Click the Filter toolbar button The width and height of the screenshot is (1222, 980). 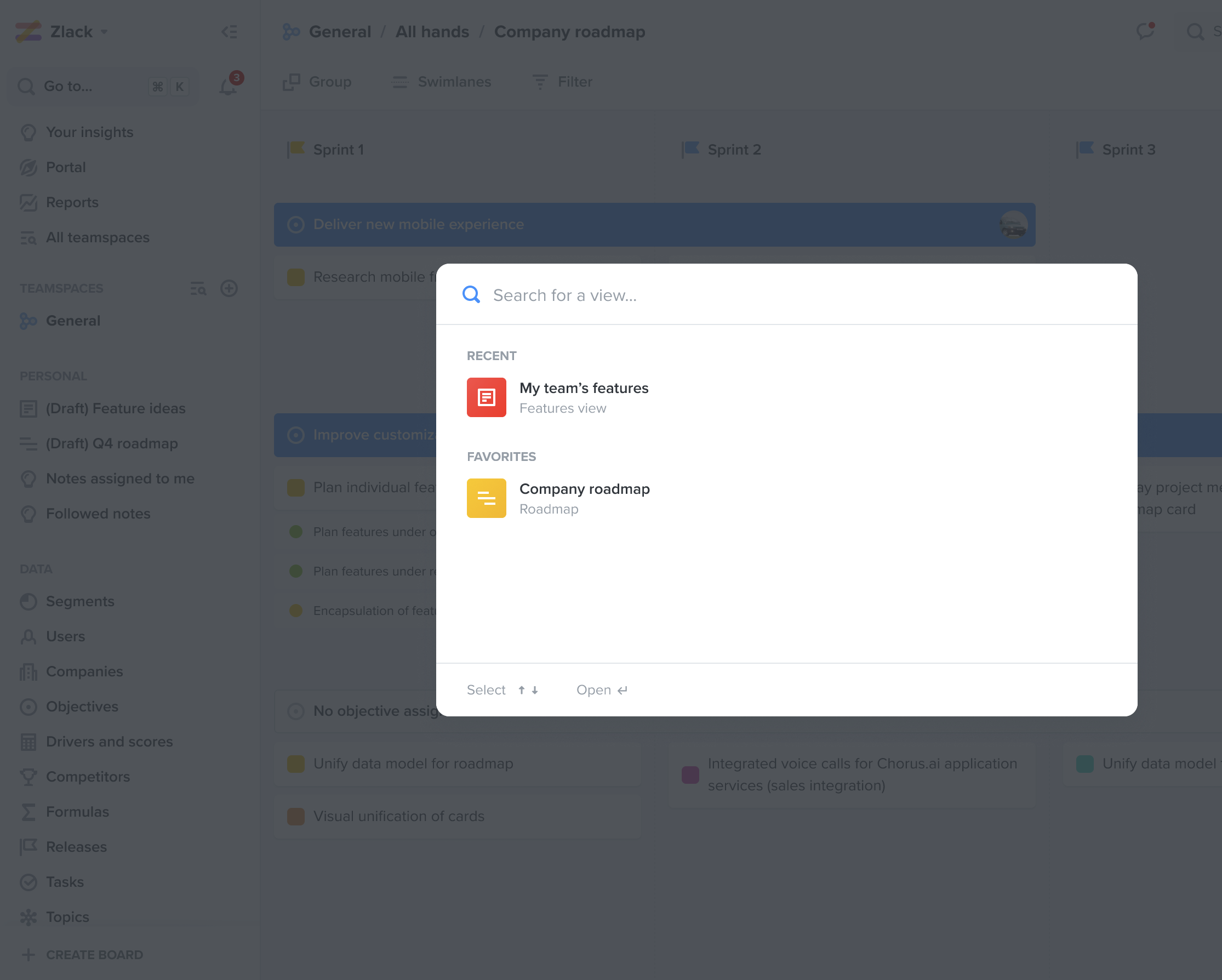562,82
